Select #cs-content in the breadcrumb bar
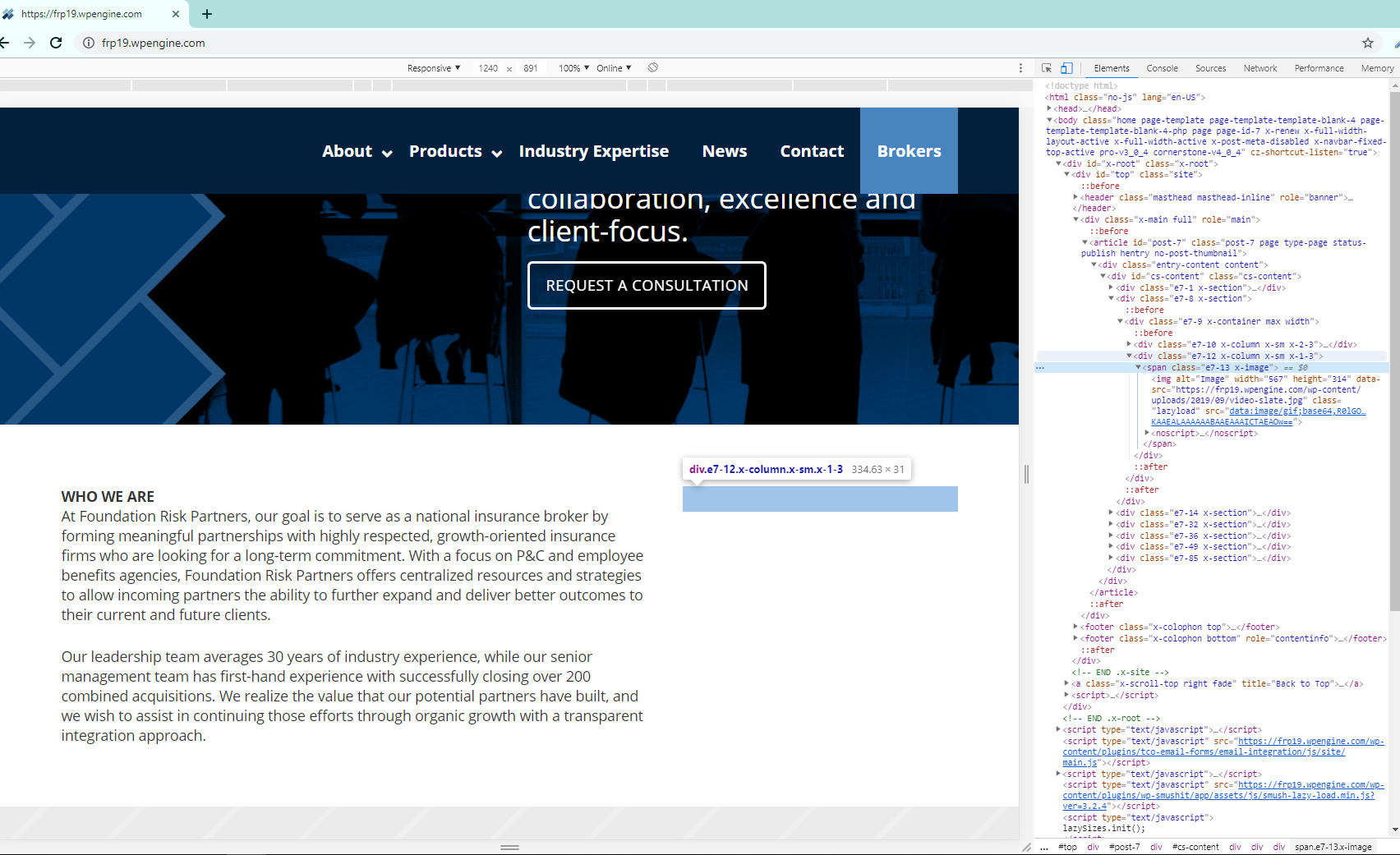1400x855 pixels. tap(1195, 847)
